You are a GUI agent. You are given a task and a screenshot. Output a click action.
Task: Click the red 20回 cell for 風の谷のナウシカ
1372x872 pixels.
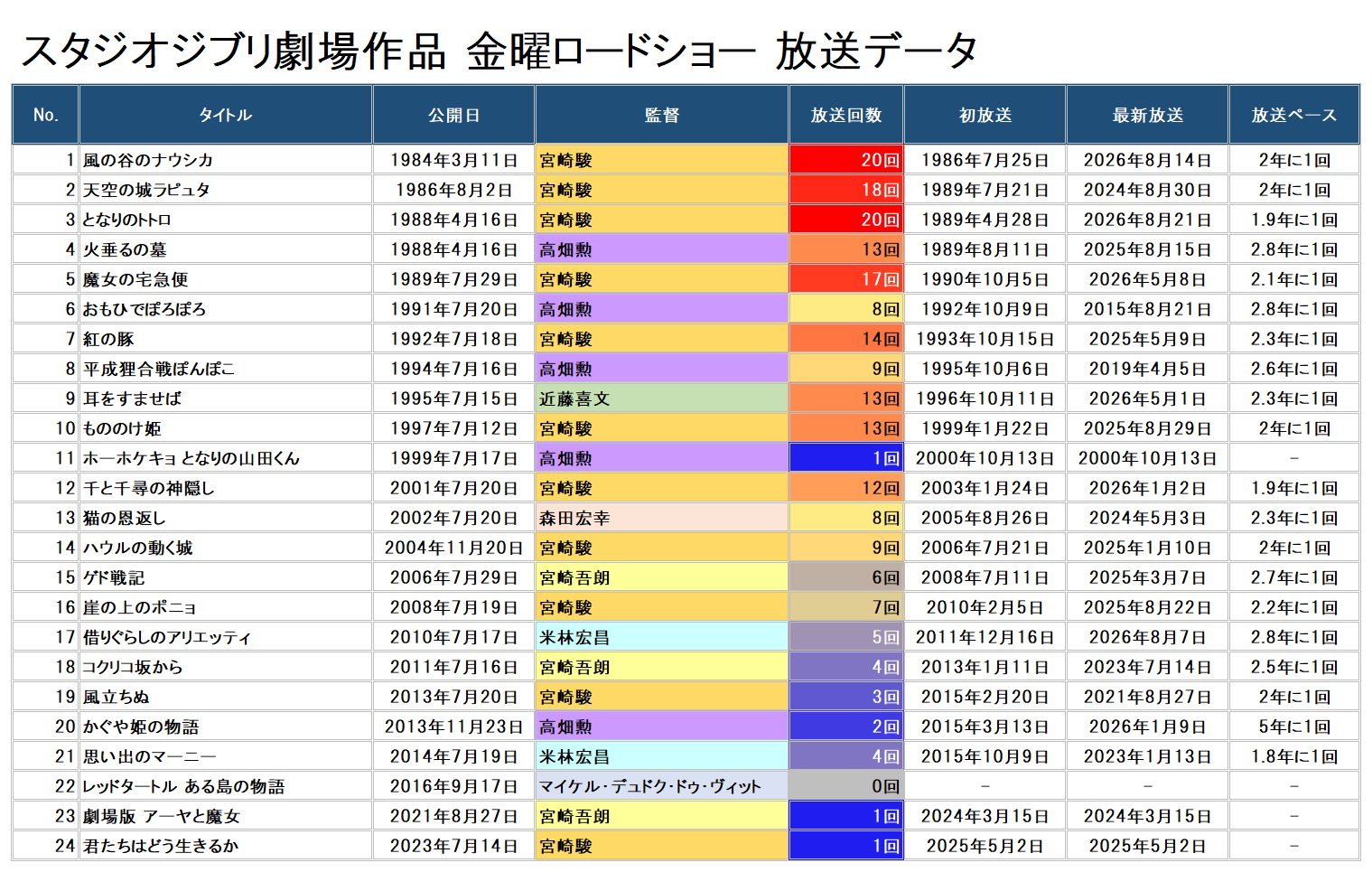click(846, 160)
